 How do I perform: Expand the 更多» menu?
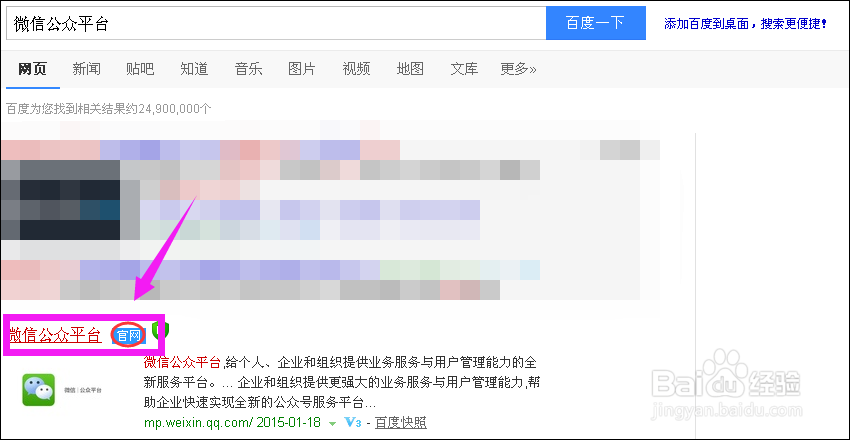click(x=518, y=69)
